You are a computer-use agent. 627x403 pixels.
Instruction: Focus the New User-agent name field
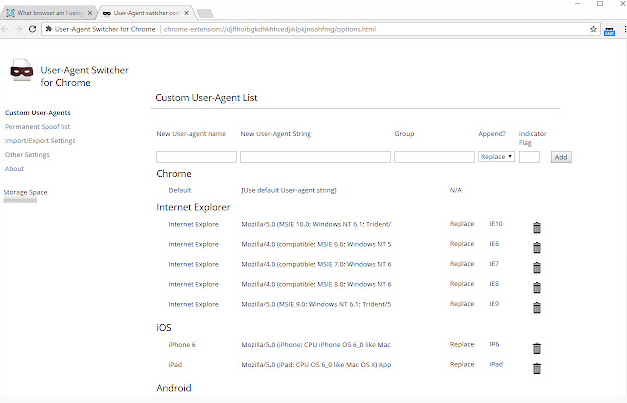196,157
